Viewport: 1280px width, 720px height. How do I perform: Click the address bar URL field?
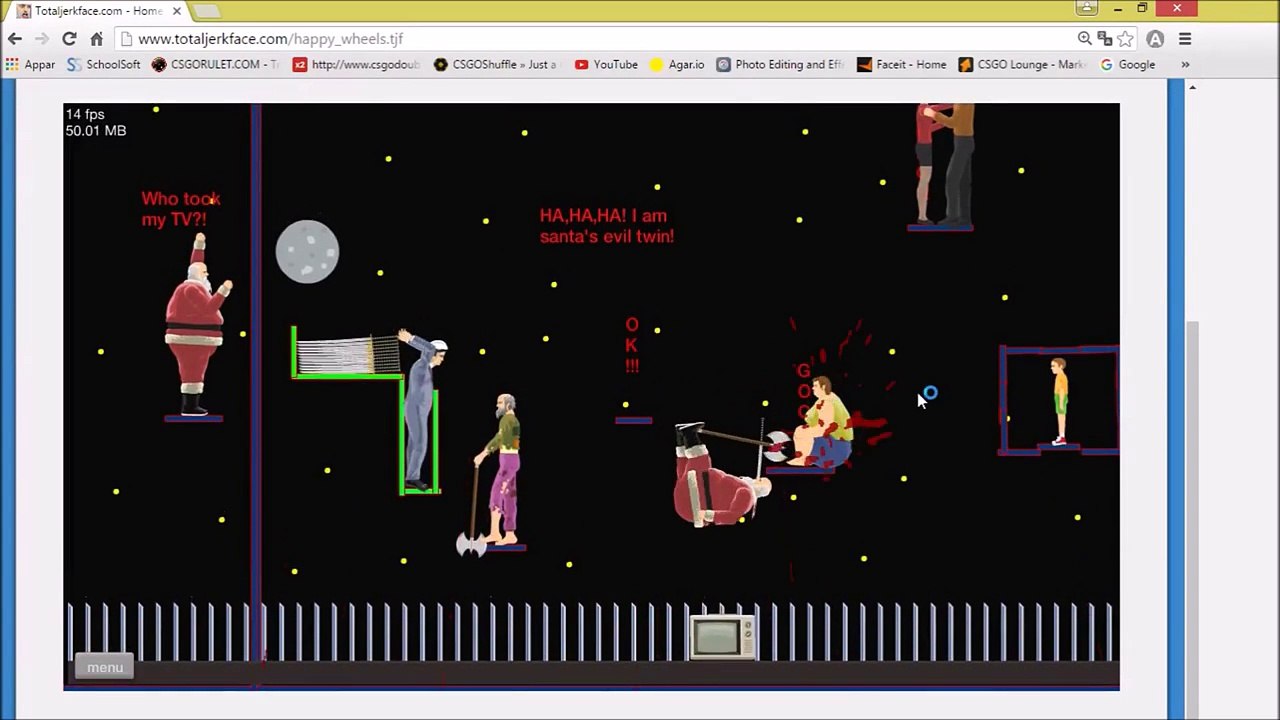click(x=595, y=39)
